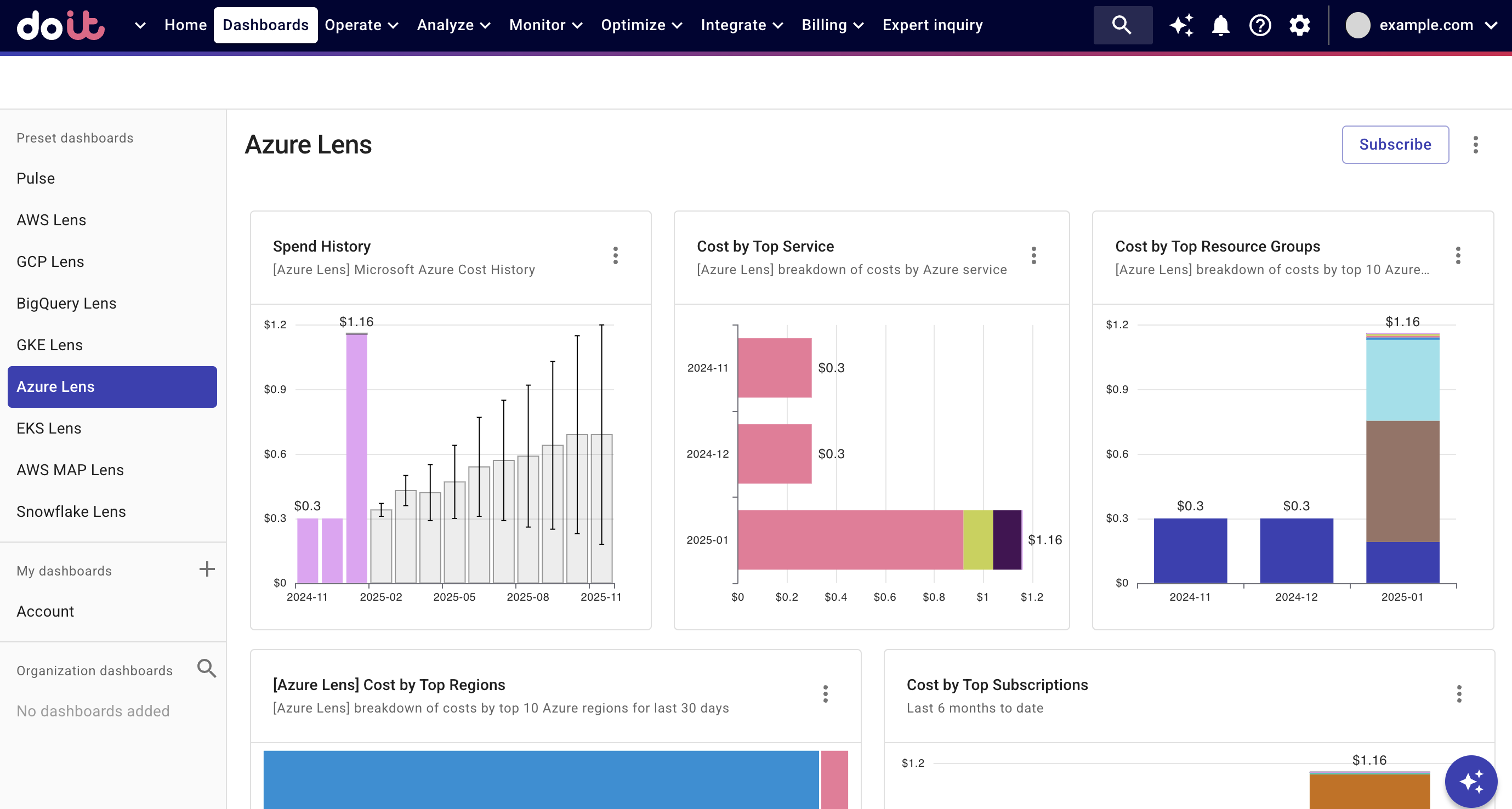Click the 'Preset dashboards' heading
Screen dimensions: 1512x809
pos(75,138)
